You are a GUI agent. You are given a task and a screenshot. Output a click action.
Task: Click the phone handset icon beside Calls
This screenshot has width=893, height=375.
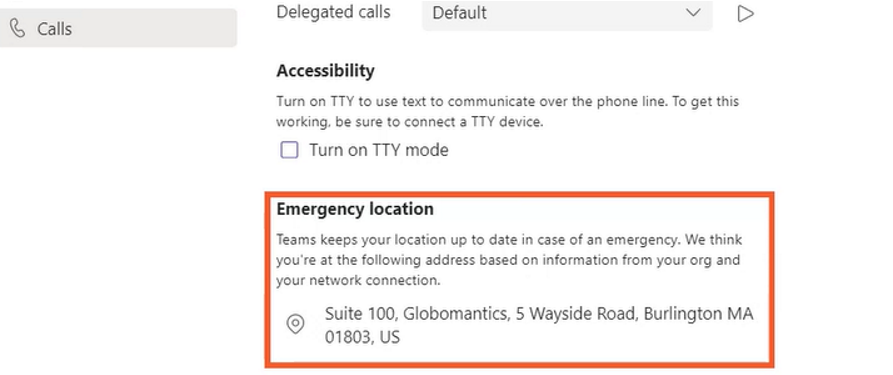click(18, 28)
